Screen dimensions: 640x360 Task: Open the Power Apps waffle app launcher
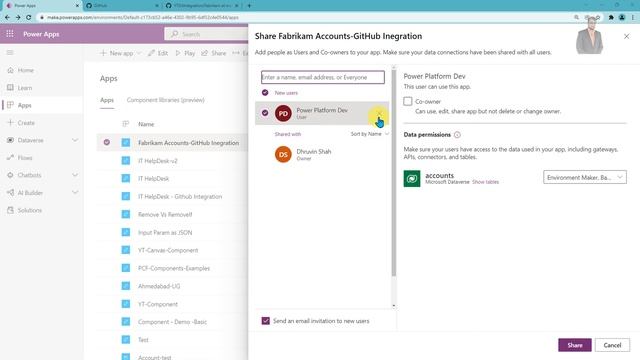pyautogui.click(x=10, y=34)
